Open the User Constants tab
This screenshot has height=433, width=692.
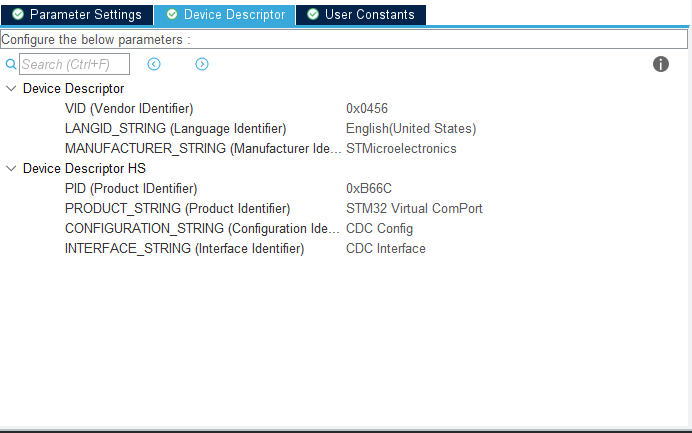click(369, 15)
